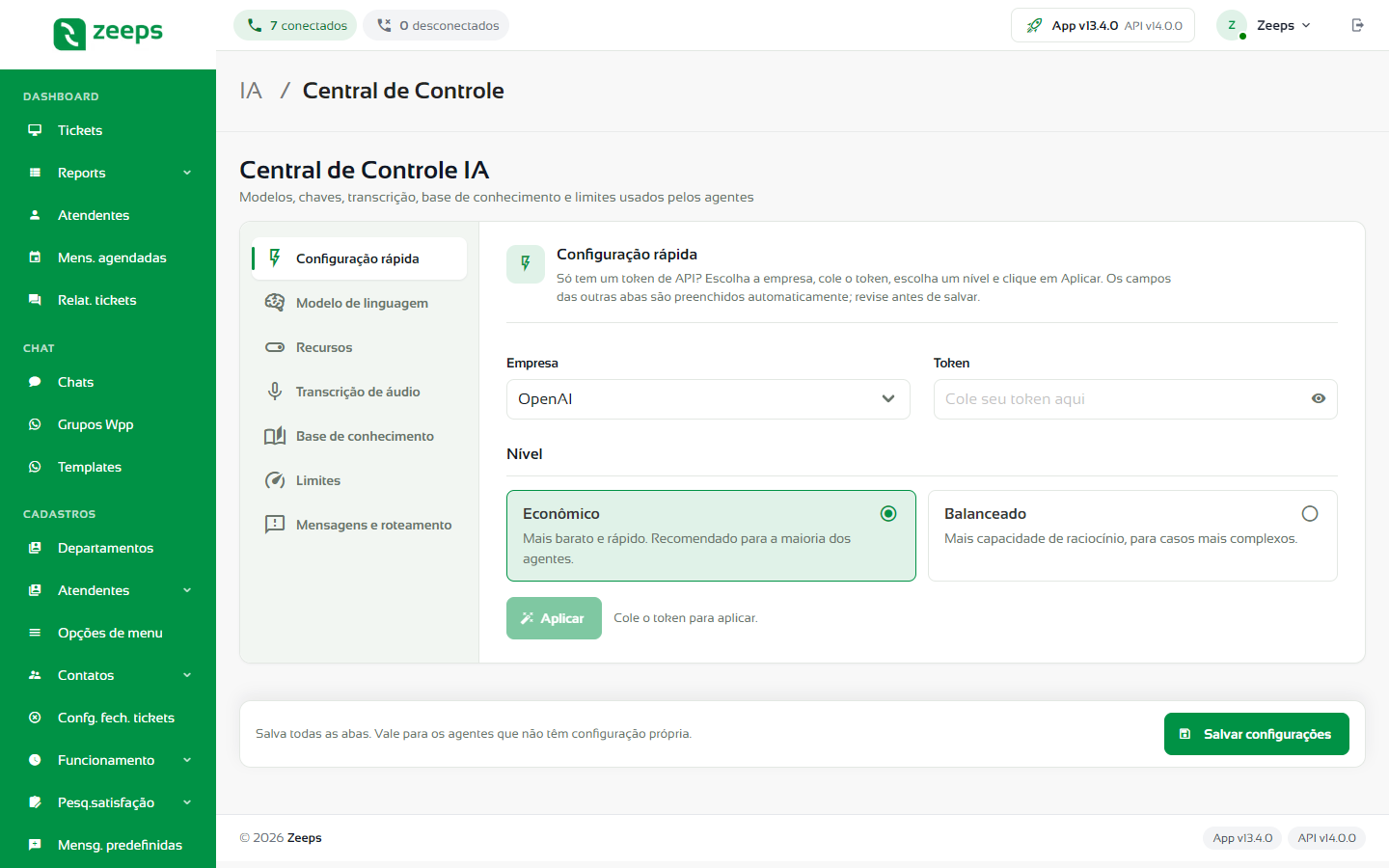The image size is (1389, 868).
Task: Toggle token visibility eye icon
Action: (1319, 398)
